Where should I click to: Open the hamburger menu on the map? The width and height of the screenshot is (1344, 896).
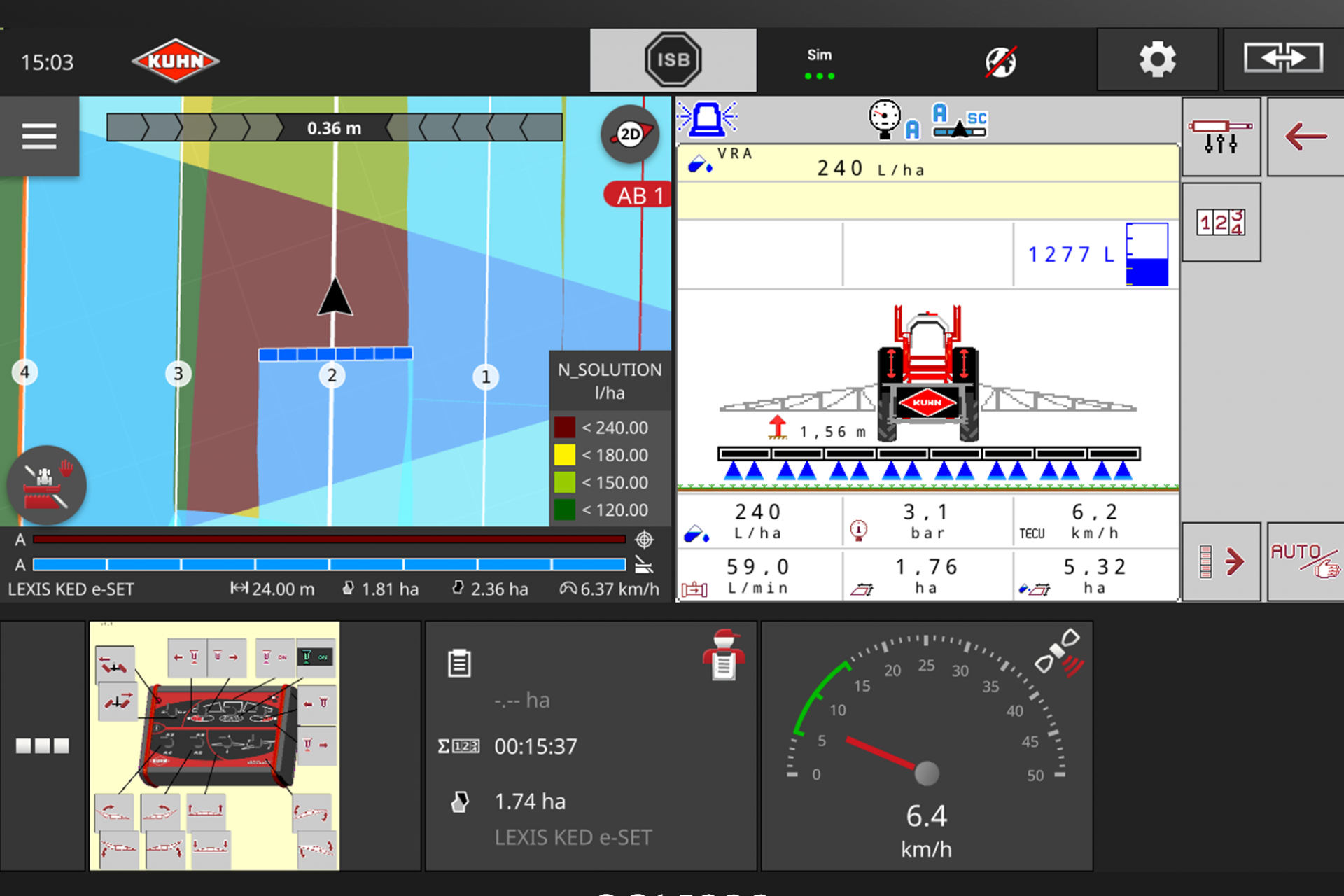[39, 136]
